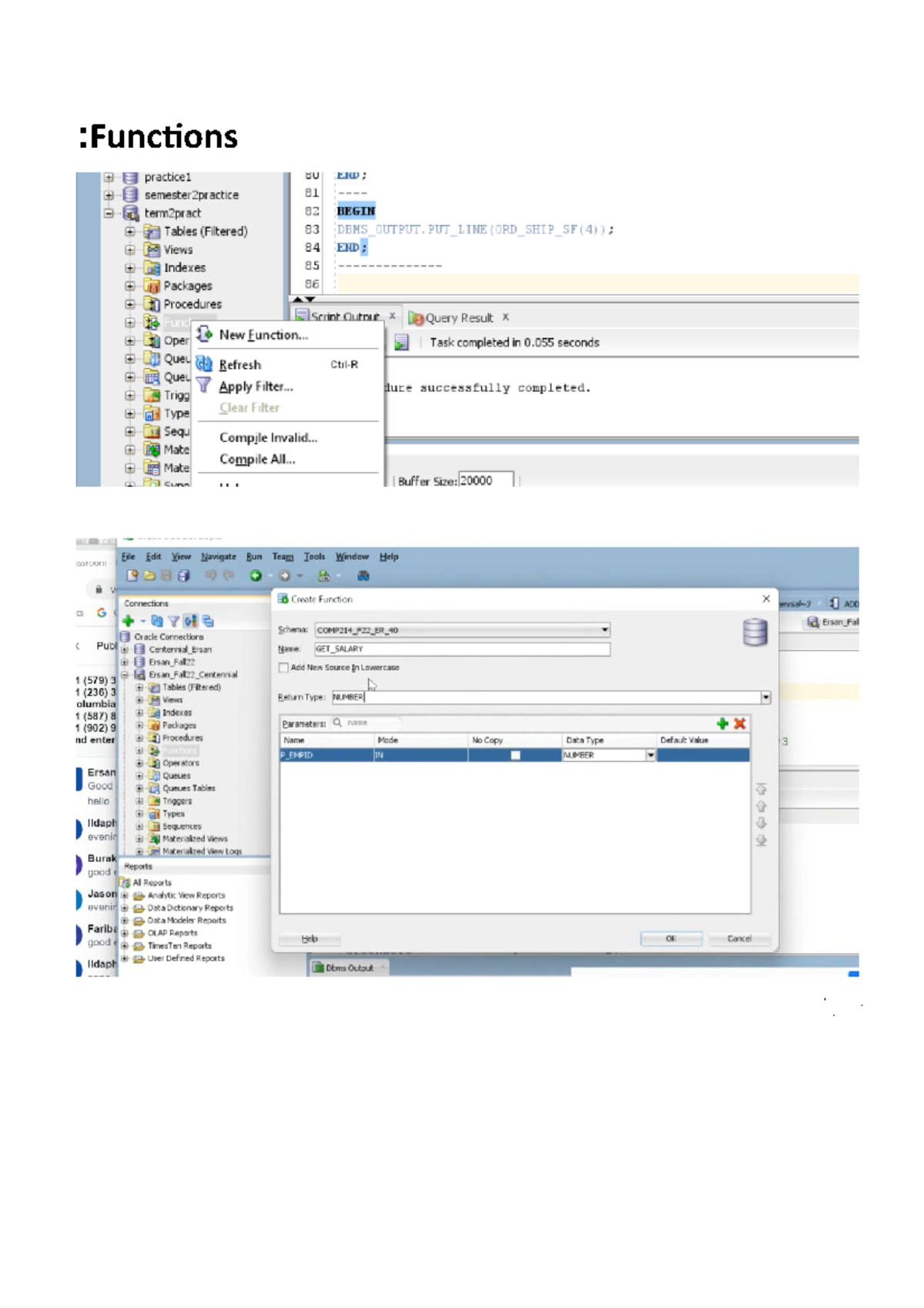Open the Return Type dropdown arrow
Screen dimensions: 924x1308
765,697
